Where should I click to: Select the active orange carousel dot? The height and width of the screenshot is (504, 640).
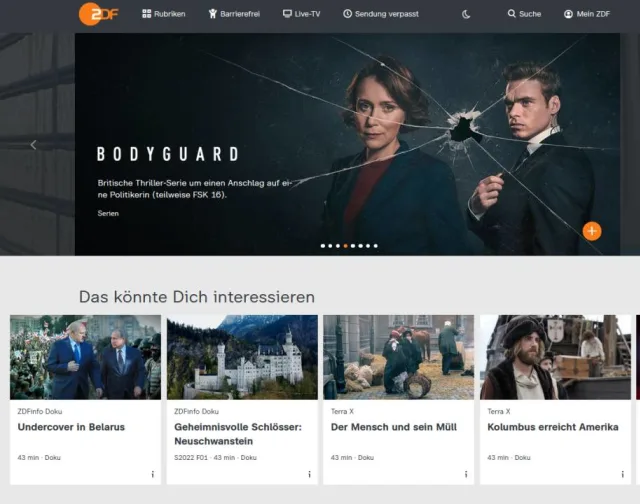[345, 246]
